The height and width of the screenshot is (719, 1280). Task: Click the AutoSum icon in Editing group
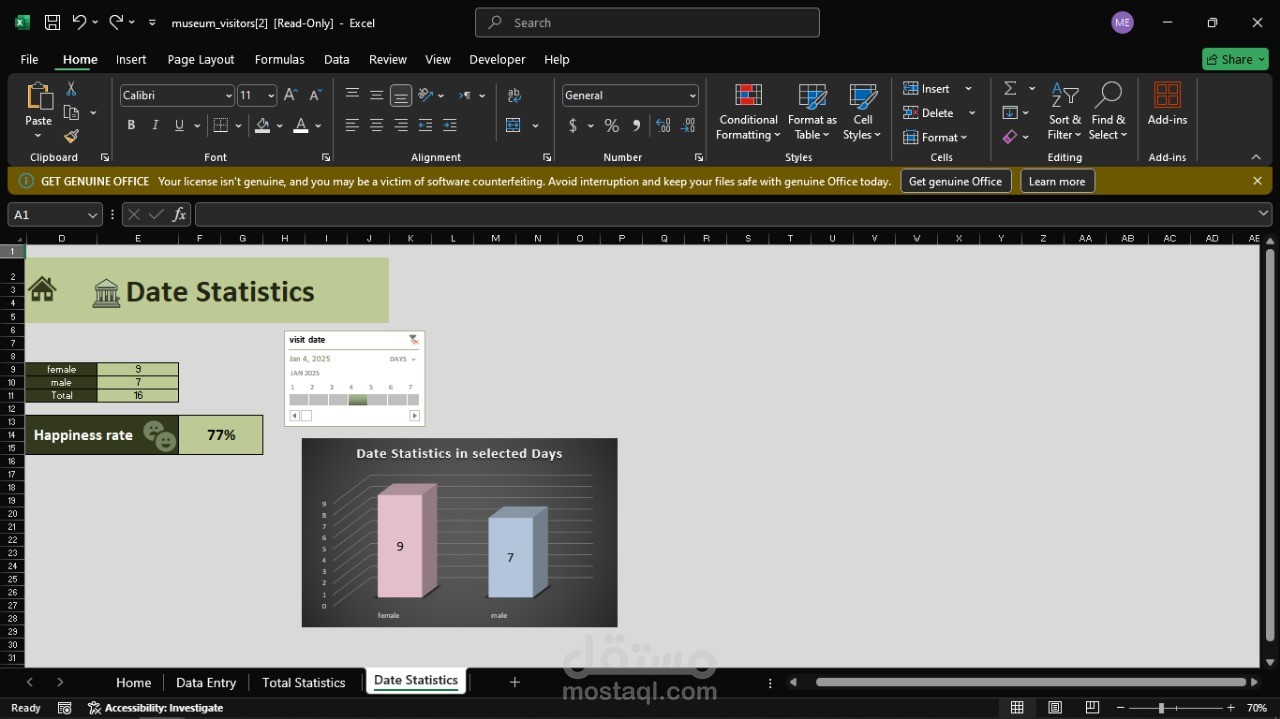point(1009,87)
